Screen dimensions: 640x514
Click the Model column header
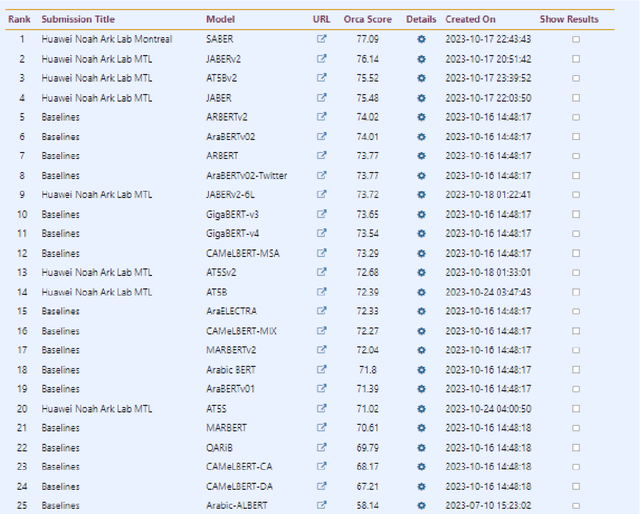[221, 19]
